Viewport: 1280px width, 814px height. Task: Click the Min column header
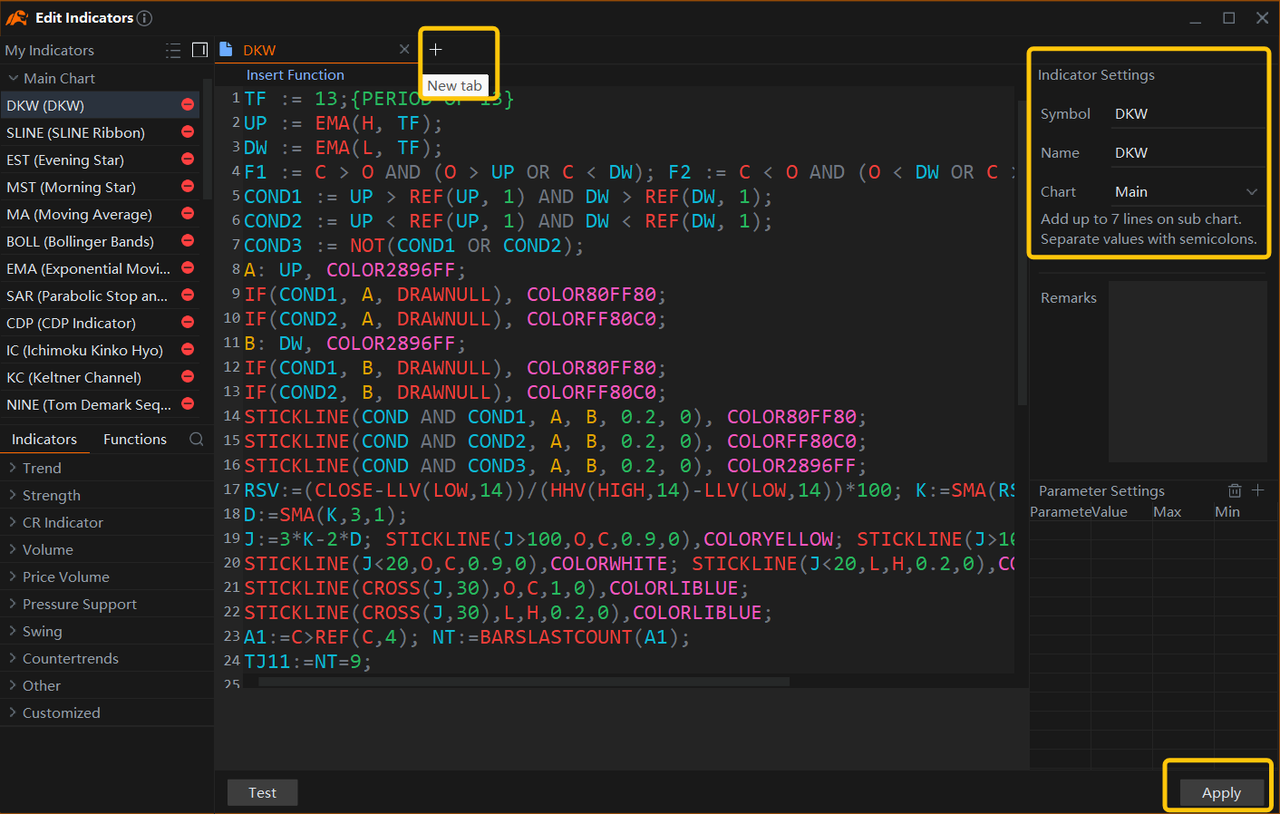(x=1227, y=512)
